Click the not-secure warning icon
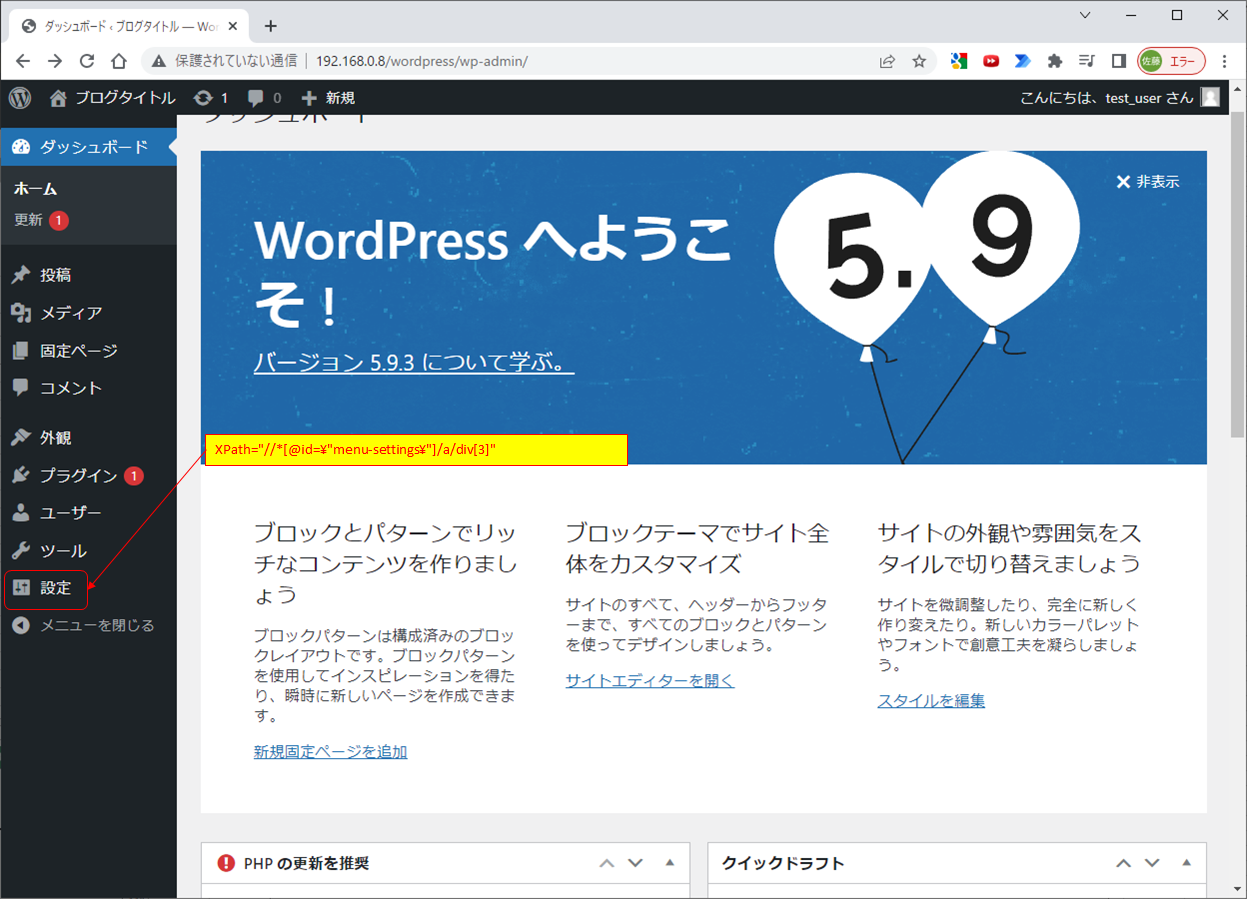 [x=158, y=61]
